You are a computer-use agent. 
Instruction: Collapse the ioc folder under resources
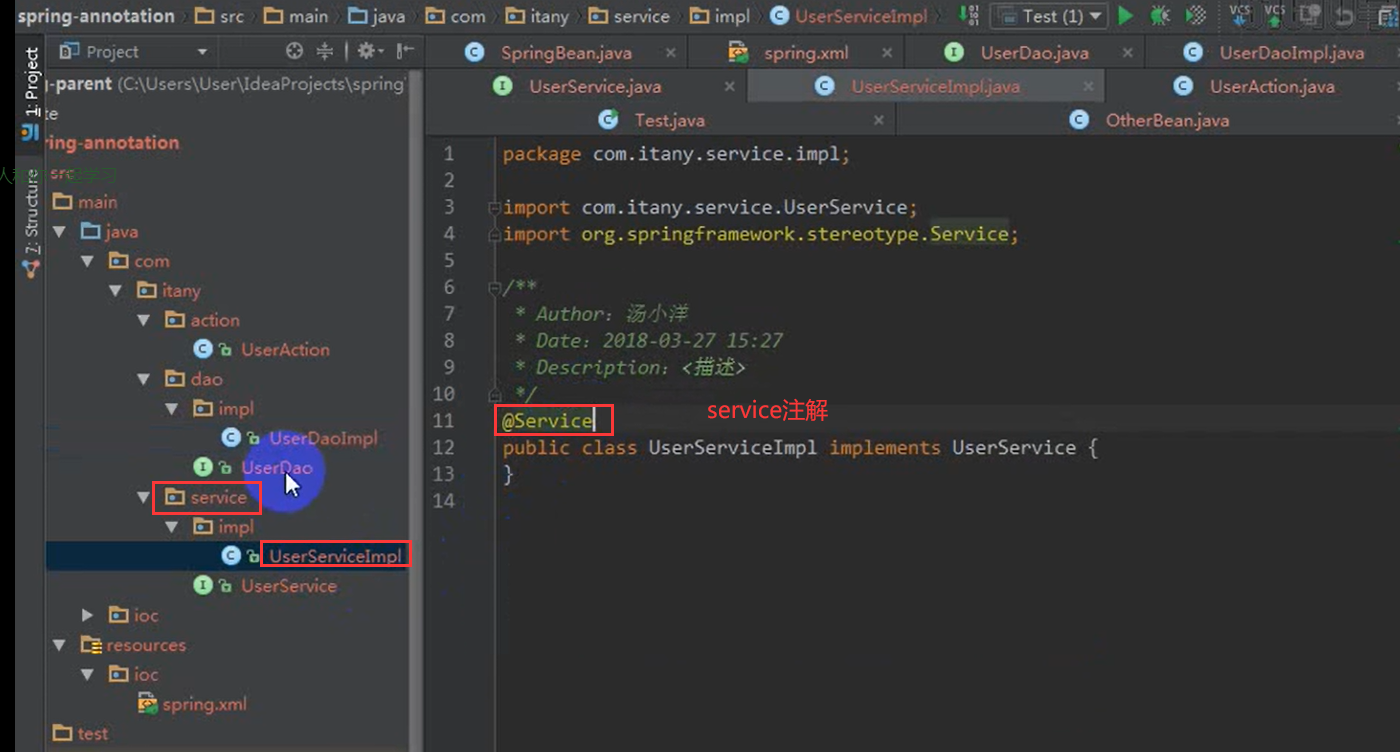(88, 674)
